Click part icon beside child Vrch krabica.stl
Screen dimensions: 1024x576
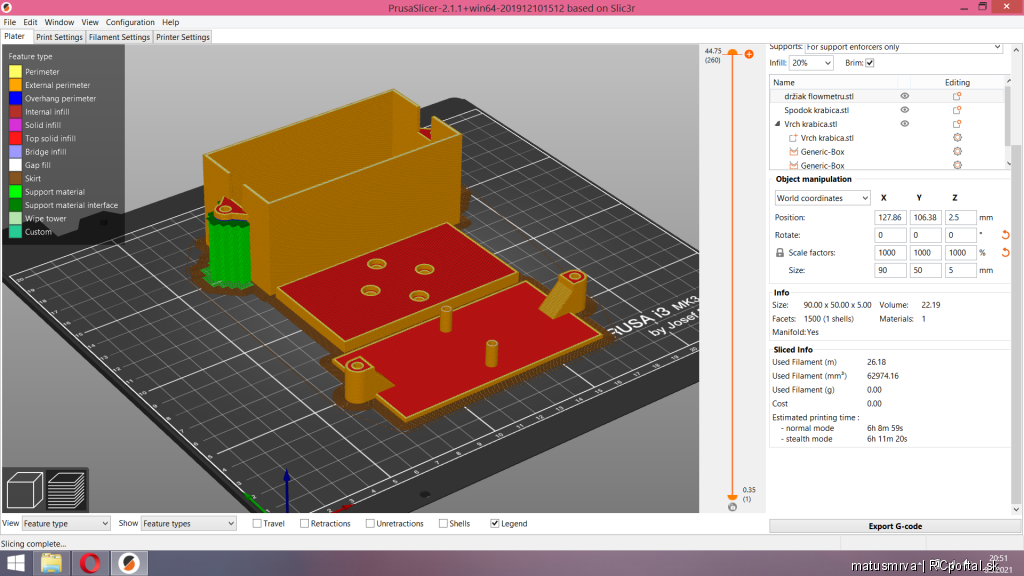click(793, 138)
